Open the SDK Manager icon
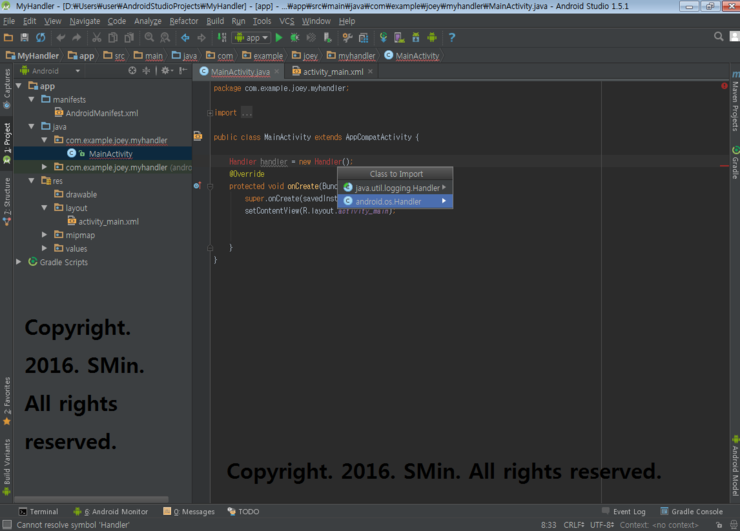The height and width of the screenshot is (531, 740). coord(416,37)
